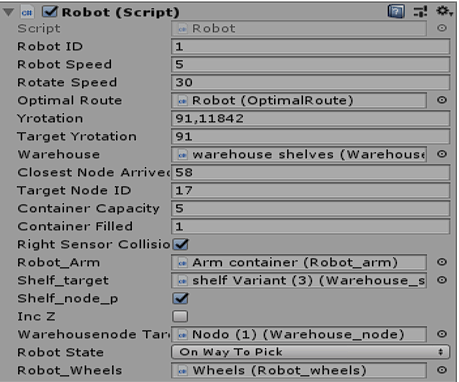Click the Robot ID label
Viewport: 459px width, 382px height.
coord(50,46)
